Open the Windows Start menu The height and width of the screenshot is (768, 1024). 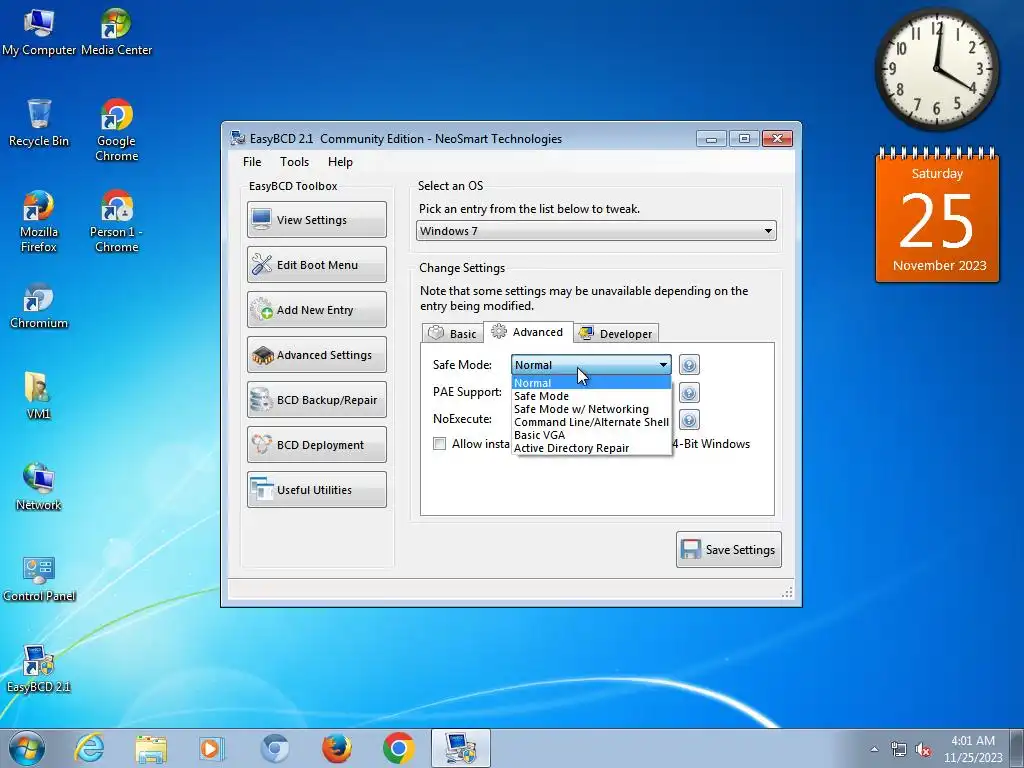point(27,748)
